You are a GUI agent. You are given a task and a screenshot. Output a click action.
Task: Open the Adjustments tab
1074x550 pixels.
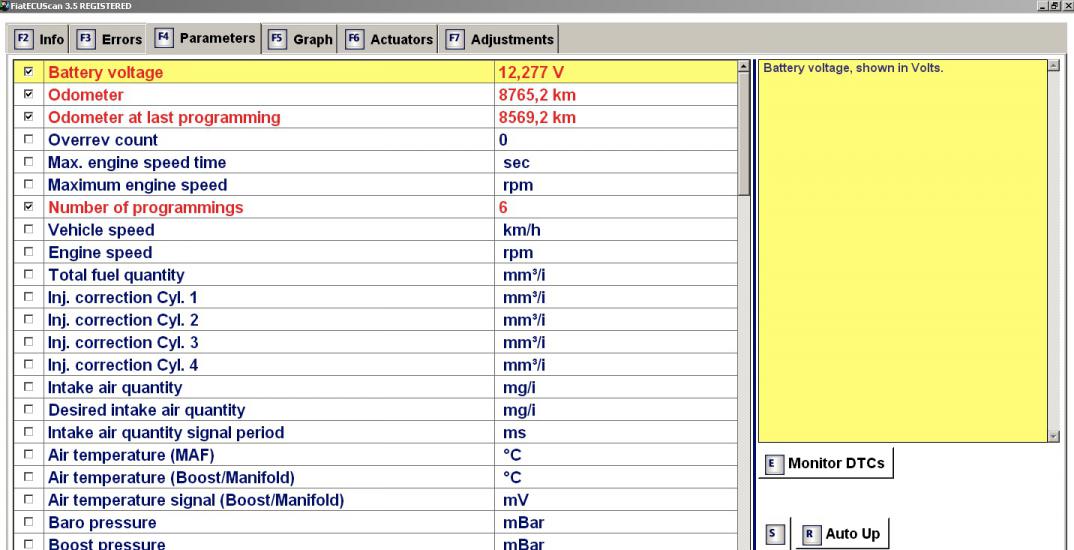click(x=501, y=39)
